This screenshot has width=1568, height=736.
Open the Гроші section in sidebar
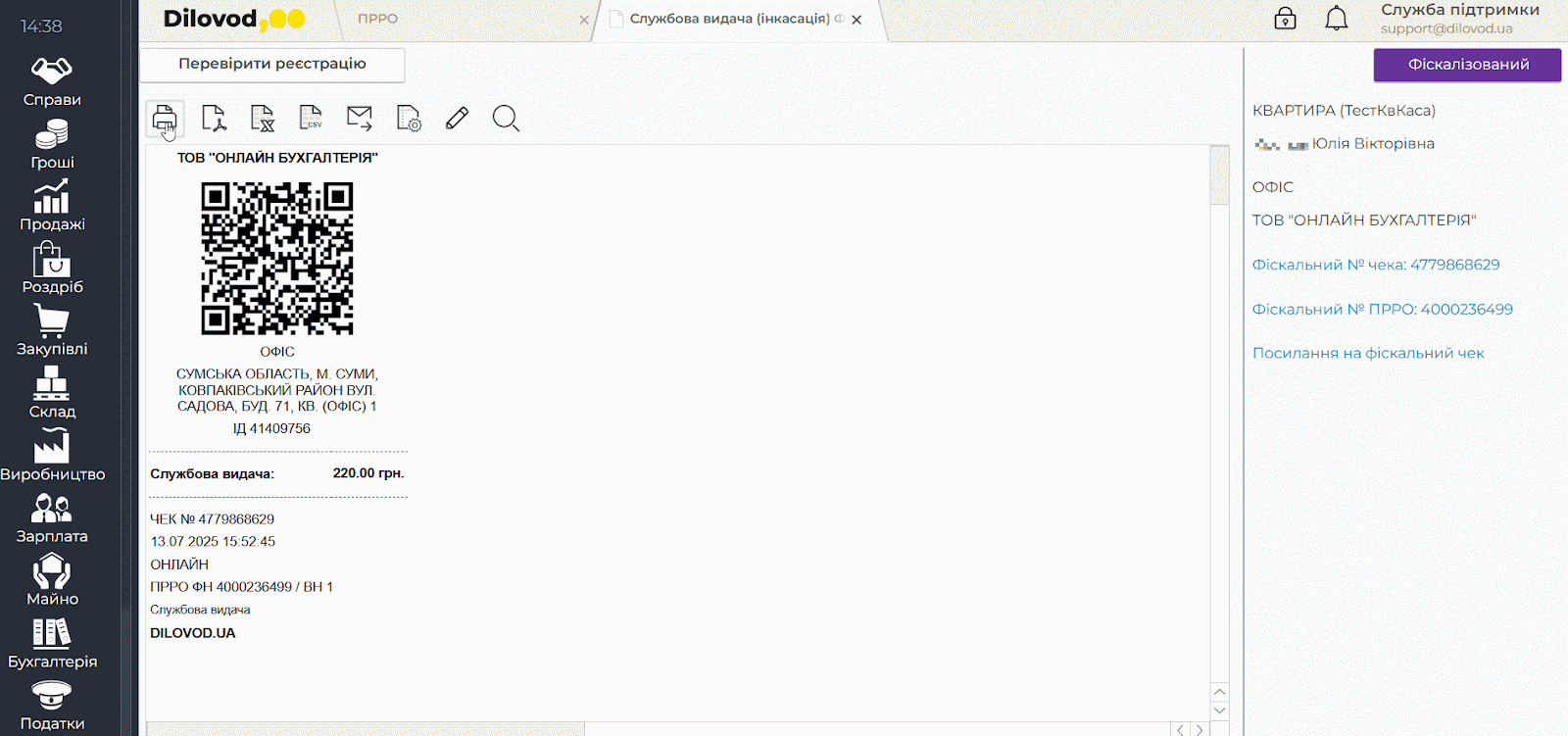coord(52,144)
